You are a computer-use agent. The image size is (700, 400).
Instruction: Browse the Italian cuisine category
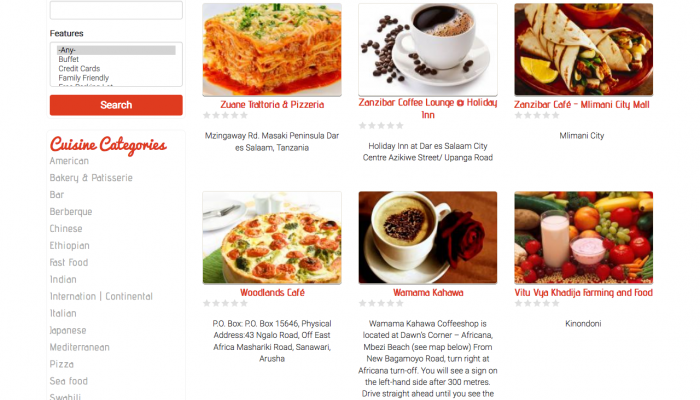(x=63, y=313)
